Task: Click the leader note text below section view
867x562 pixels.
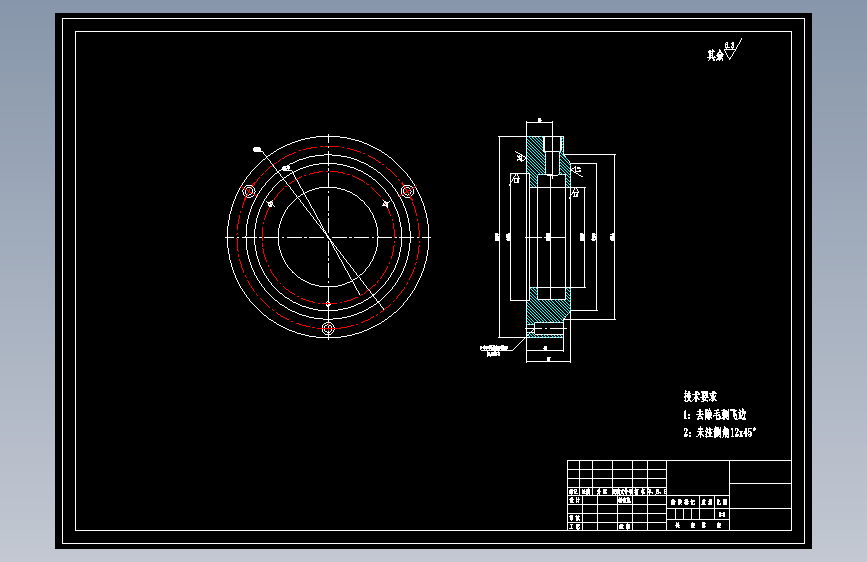Action: tap(494, 351)
